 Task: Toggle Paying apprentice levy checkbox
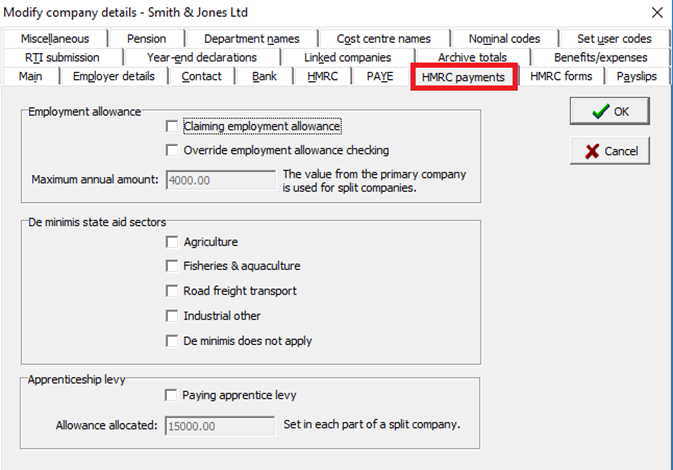[x=173, y=395]
